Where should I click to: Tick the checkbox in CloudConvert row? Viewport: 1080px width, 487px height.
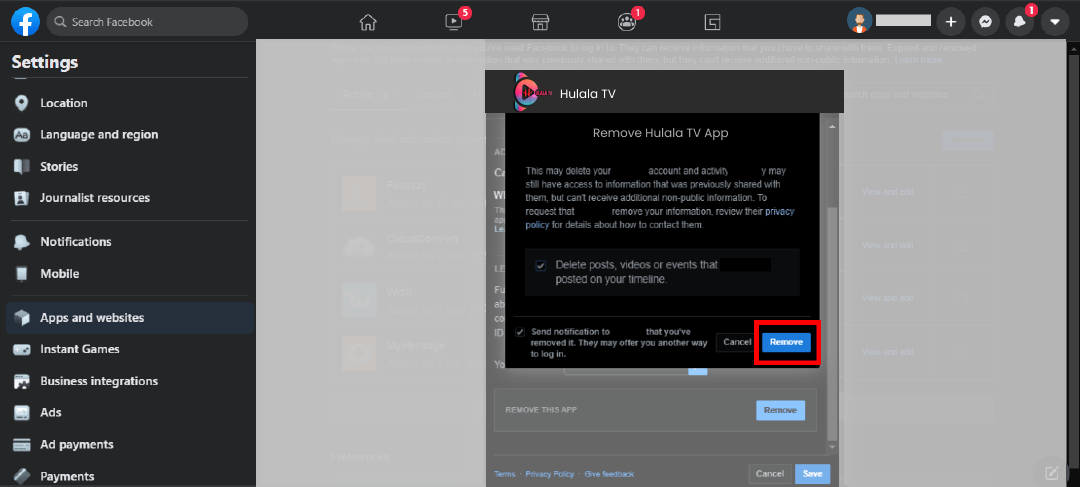tap(962, 246)
